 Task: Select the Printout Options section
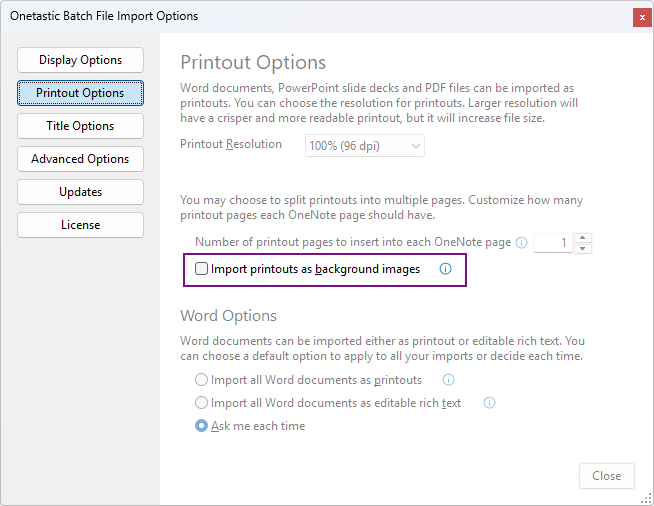click(80, 93)
